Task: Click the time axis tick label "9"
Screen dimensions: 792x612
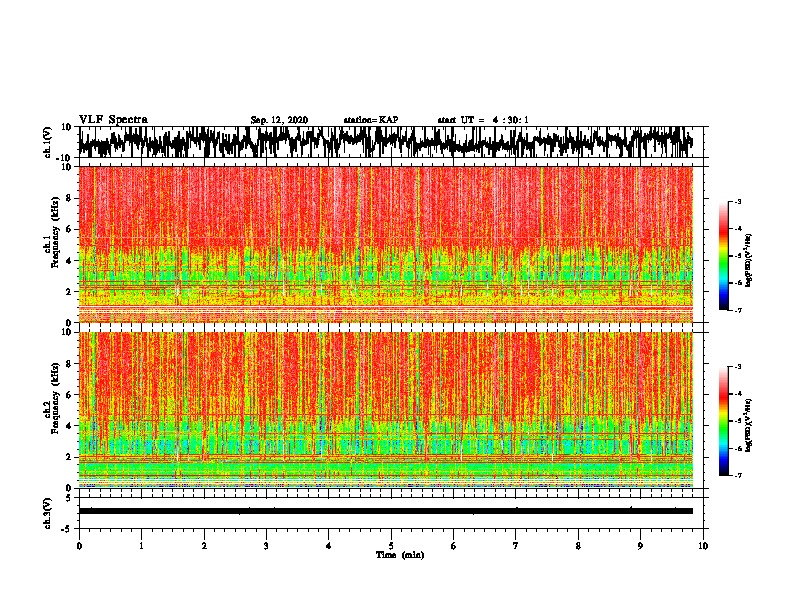Action: click(640, 546)
